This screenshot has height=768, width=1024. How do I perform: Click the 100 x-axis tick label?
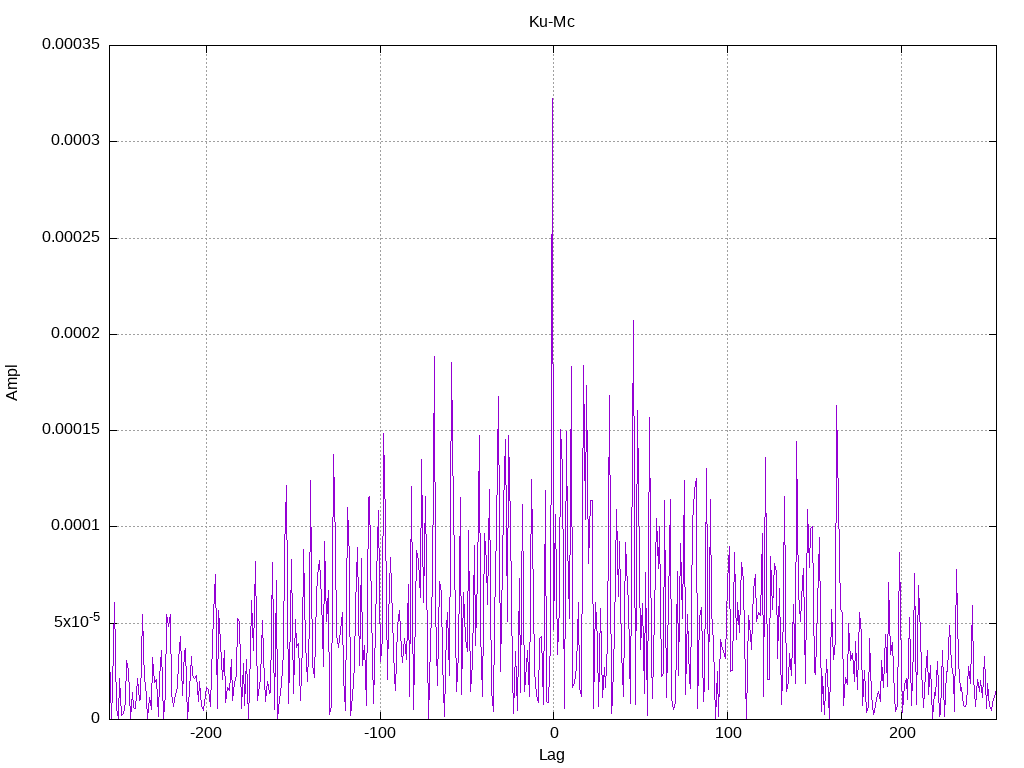coord(728,733)
